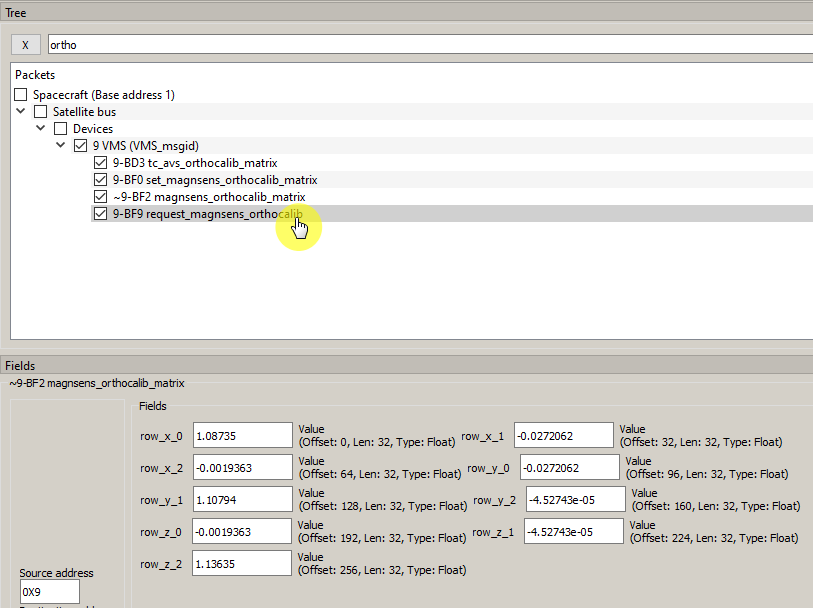Uncheck 9-BD3 tc_avs_orthocalib_matrix checkbox

100,163
